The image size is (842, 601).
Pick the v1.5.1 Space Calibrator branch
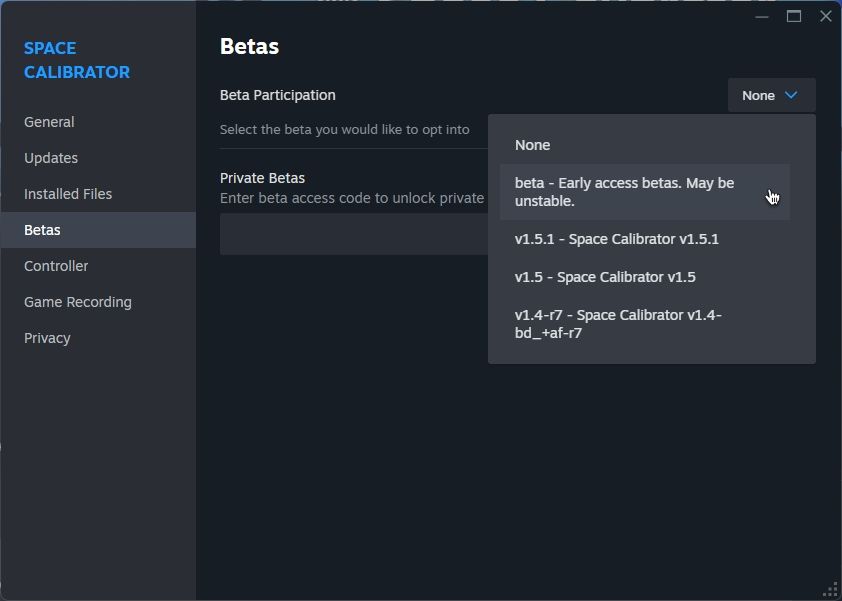coord(644,239)
